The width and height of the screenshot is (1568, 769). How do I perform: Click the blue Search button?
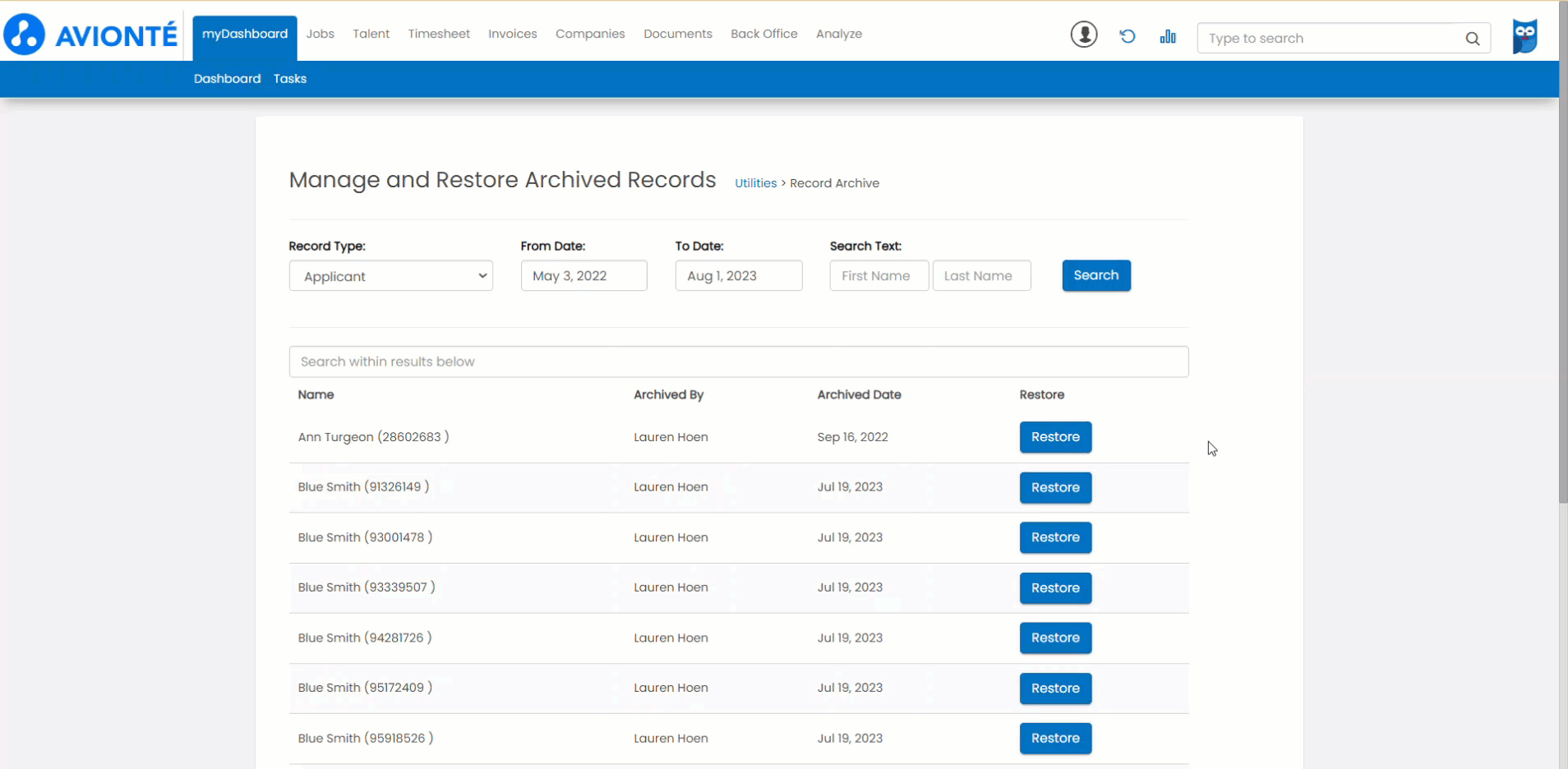pyautogui.click(x=1096, y=275)
